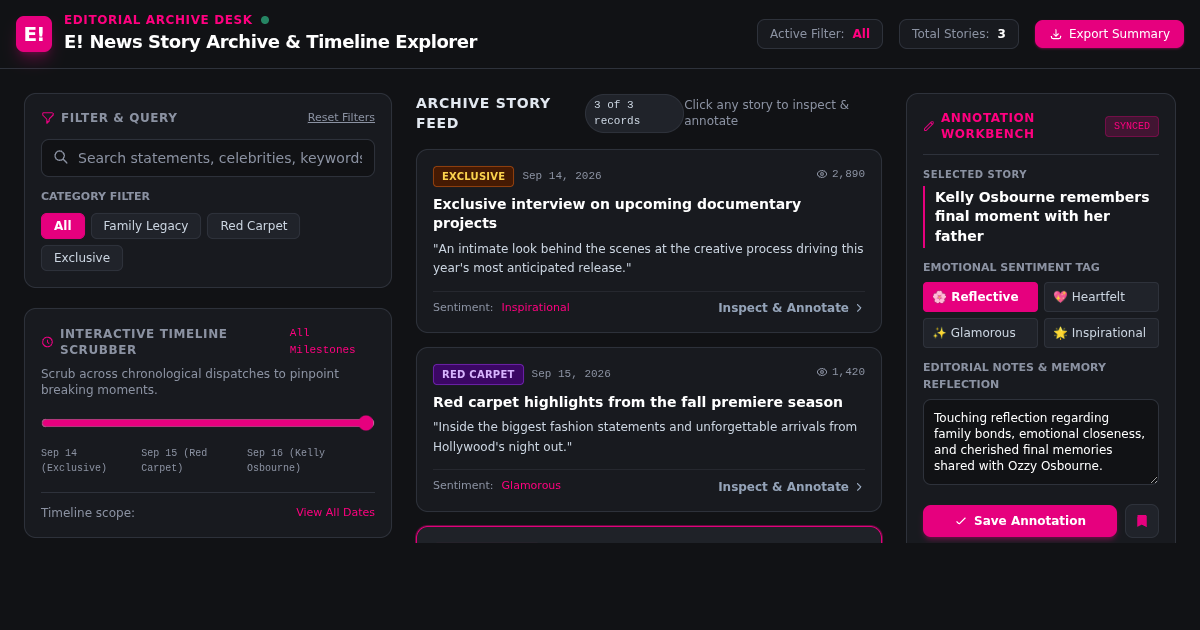Open Inspect & Annotate for documentary interview story
Image resolution: width=1200 pixels, height=630 pixels.
791,308
